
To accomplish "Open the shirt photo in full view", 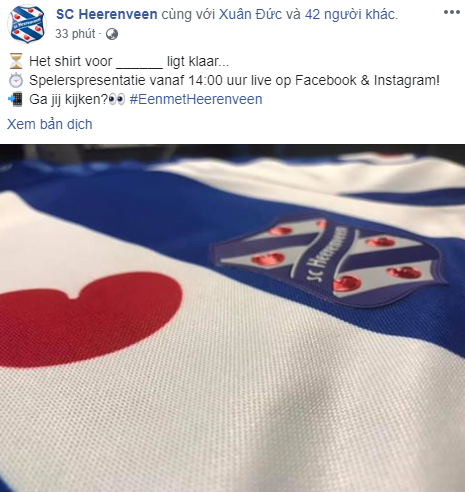I will click(x=232, y=318).
